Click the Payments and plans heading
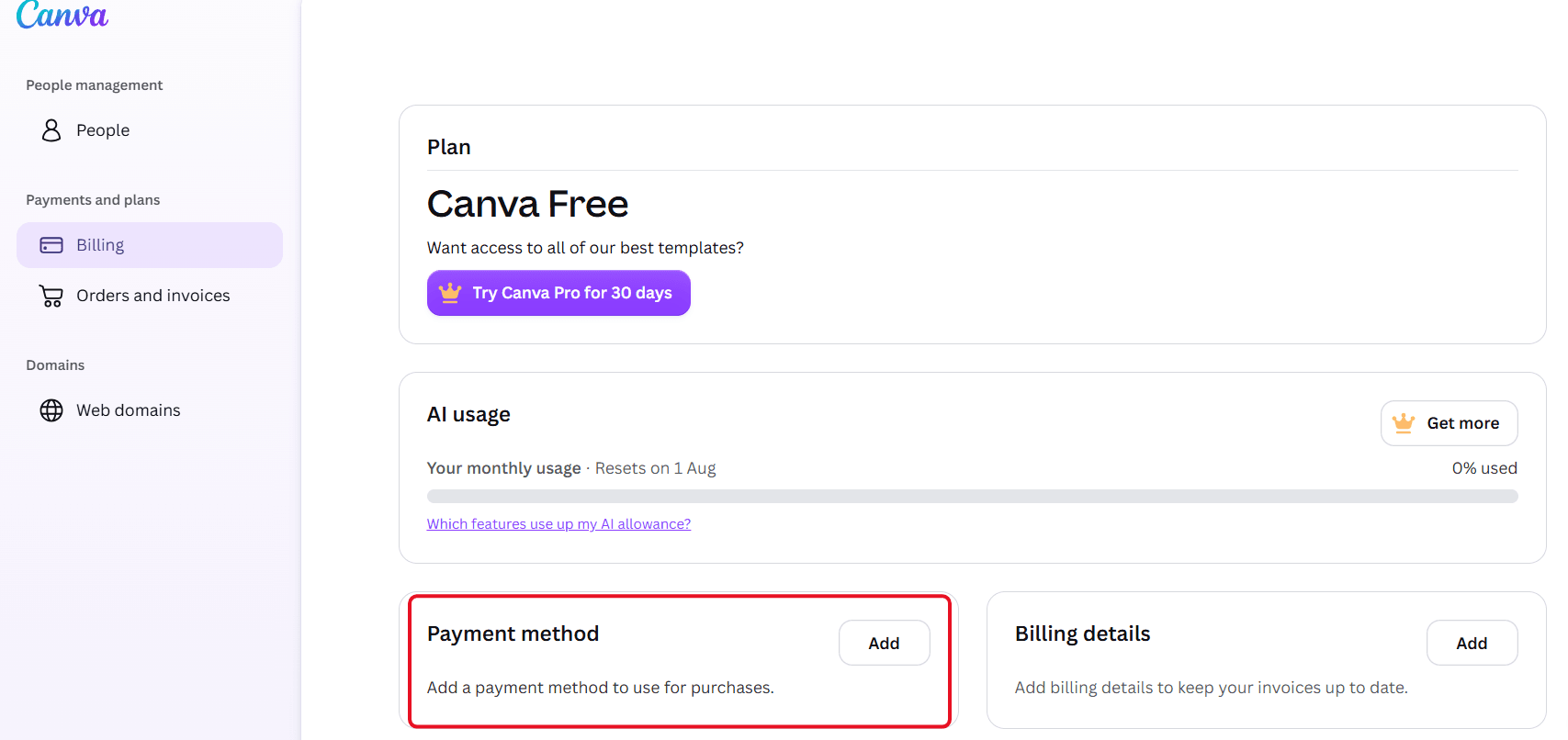Viewport: 1568px width, 740px height. pyautogui.click(x=93, y=200)
